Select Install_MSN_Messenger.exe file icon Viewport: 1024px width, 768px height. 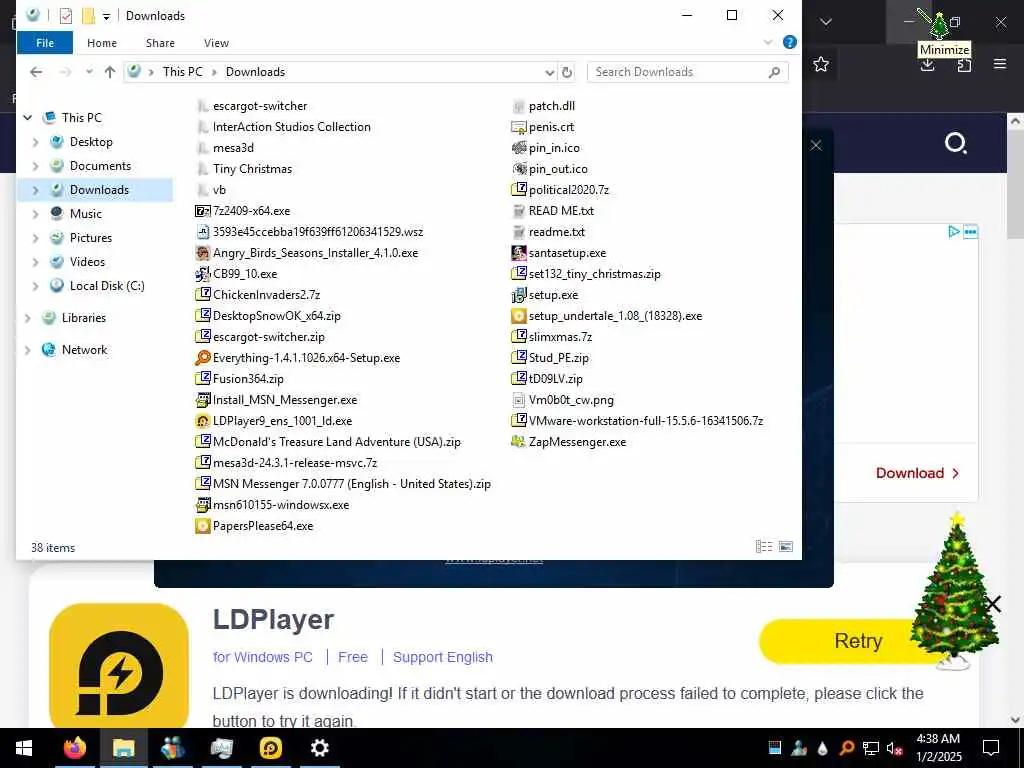pos(203,400)
